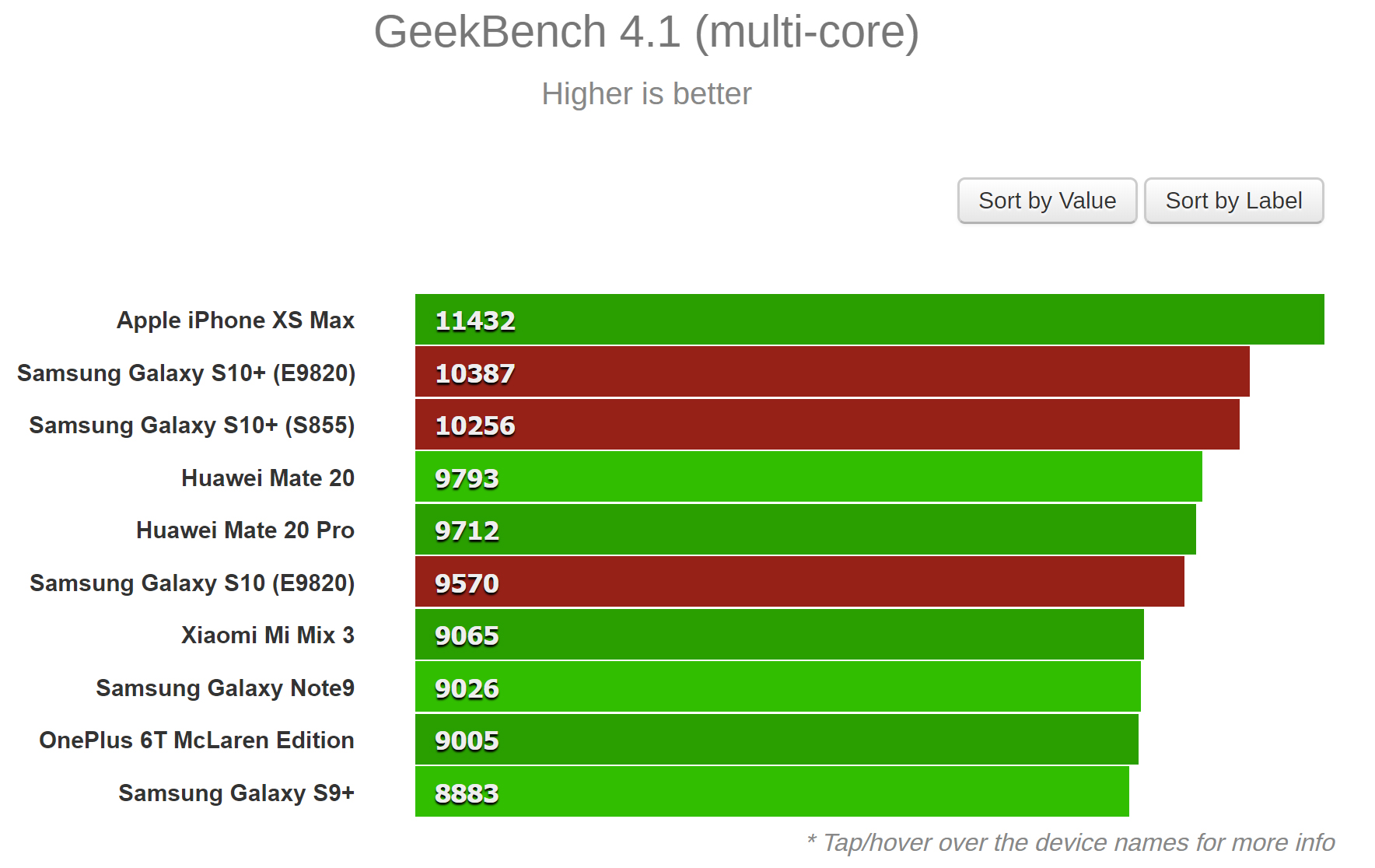1375x868 pixels.
Task: Open Samsung Galaxy S10+ (E9820) device name
Action: [x=187, y=373]
